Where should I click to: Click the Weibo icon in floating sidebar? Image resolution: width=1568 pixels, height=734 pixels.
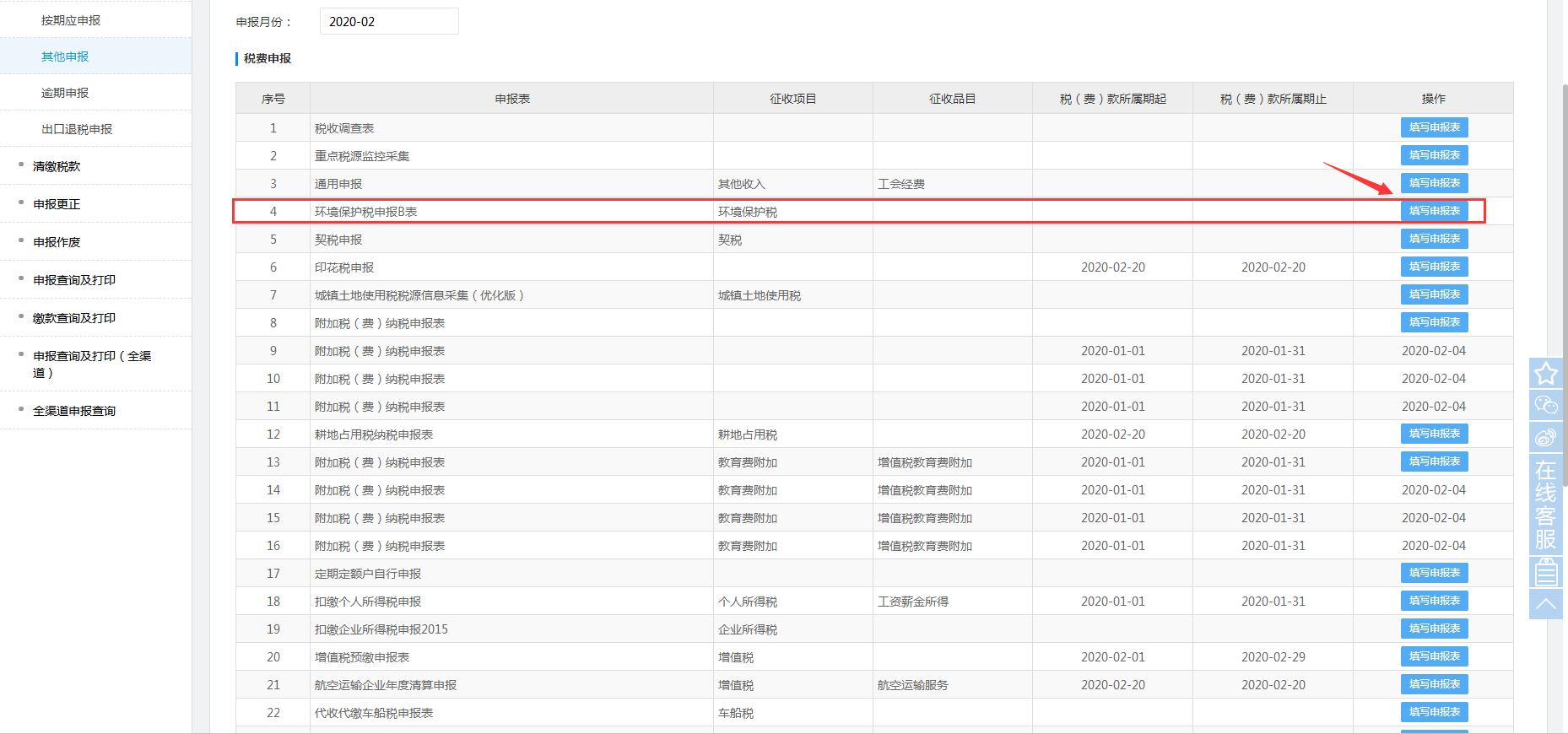[x=1545, y=437]
